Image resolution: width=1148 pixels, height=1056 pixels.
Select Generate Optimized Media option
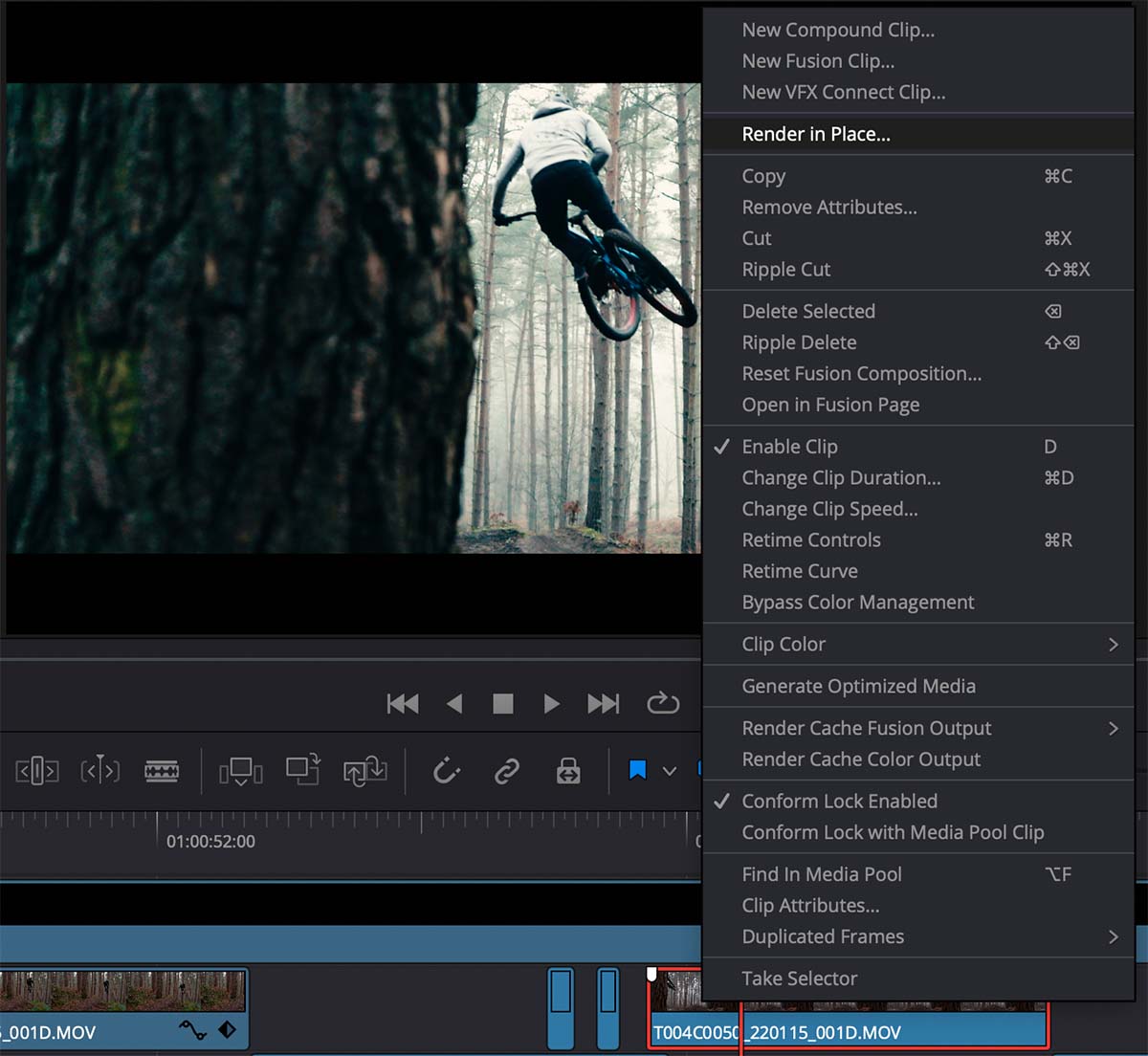[x=858, y=687]
